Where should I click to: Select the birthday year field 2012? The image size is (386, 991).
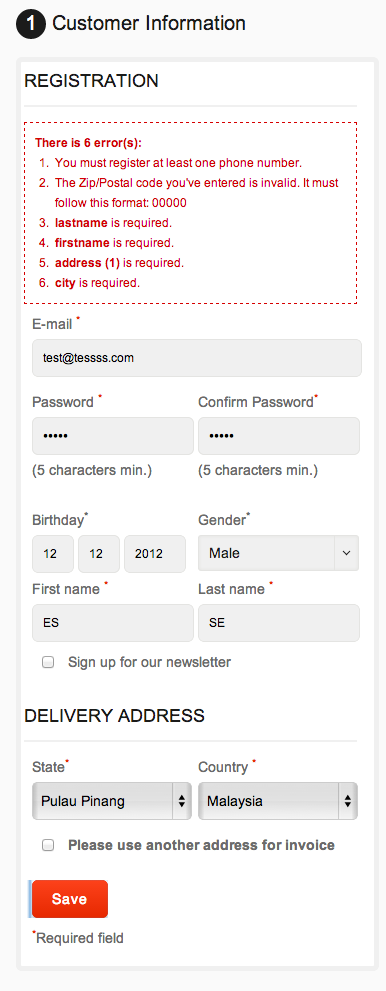pos(155,554)
